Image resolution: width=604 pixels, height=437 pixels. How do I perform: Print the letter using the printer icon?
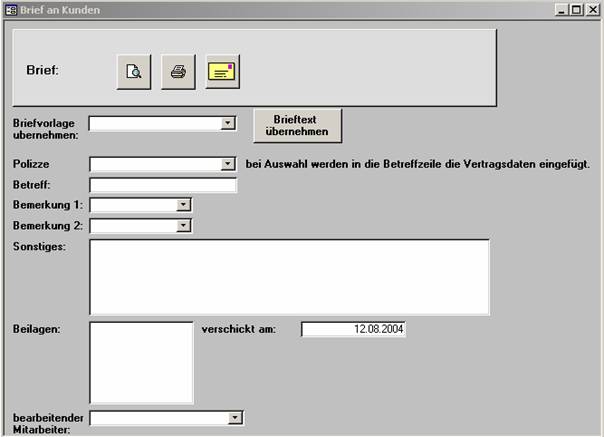178,71
